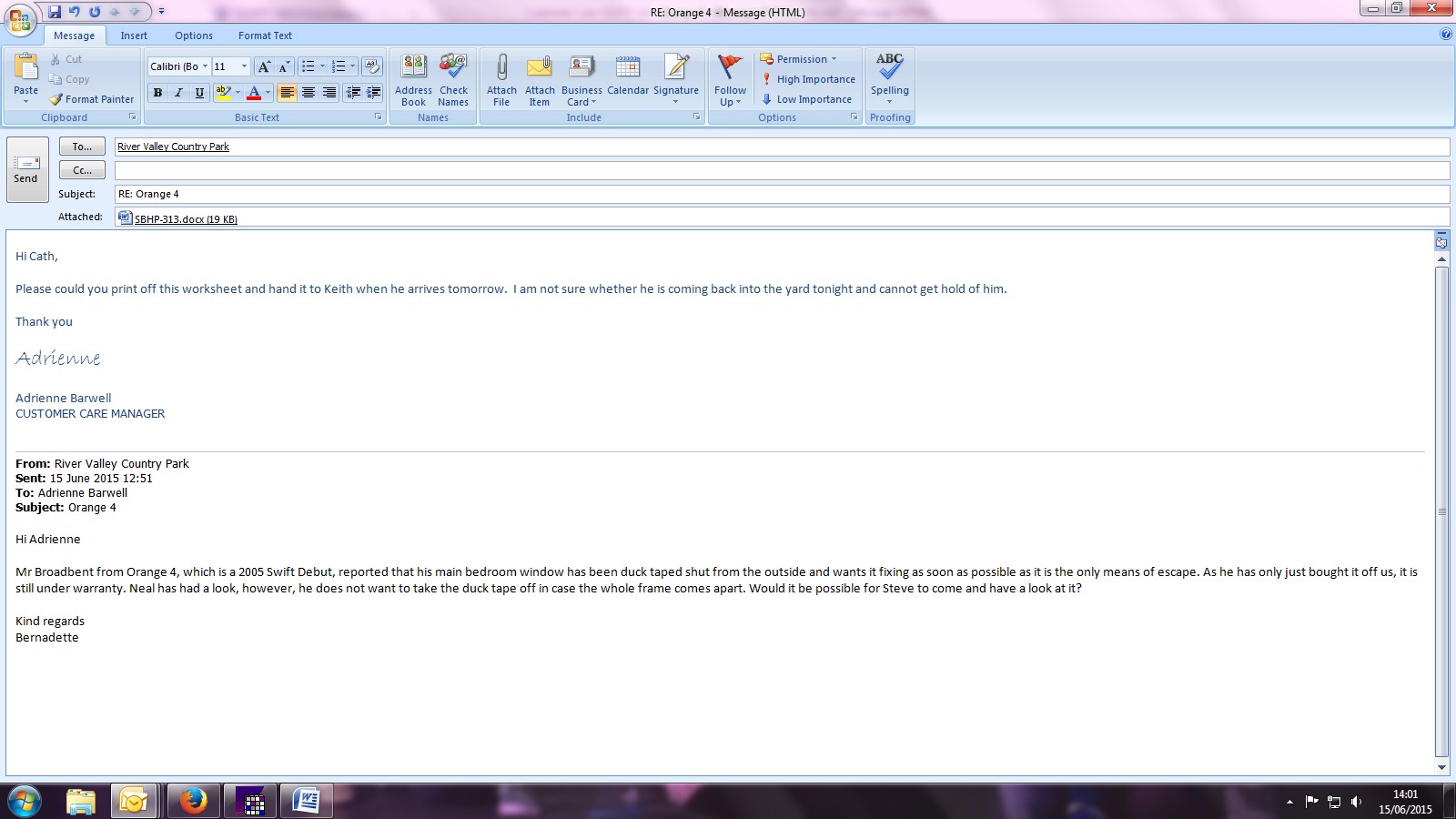Send the email
Viewport: 1456px width, 819px height.
[27, 169]
